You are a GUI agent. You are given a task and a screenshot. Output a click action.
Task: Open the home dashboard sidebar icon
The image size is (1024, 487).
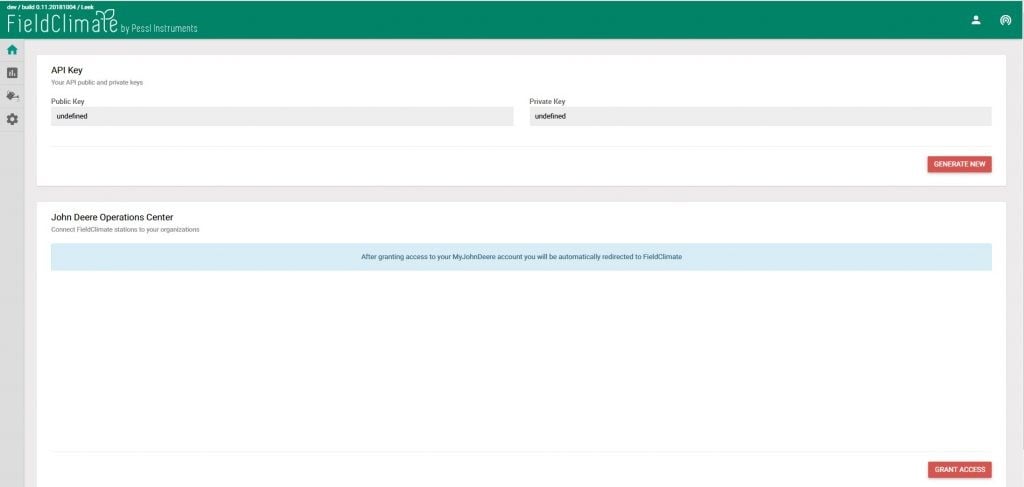(12, 50)
